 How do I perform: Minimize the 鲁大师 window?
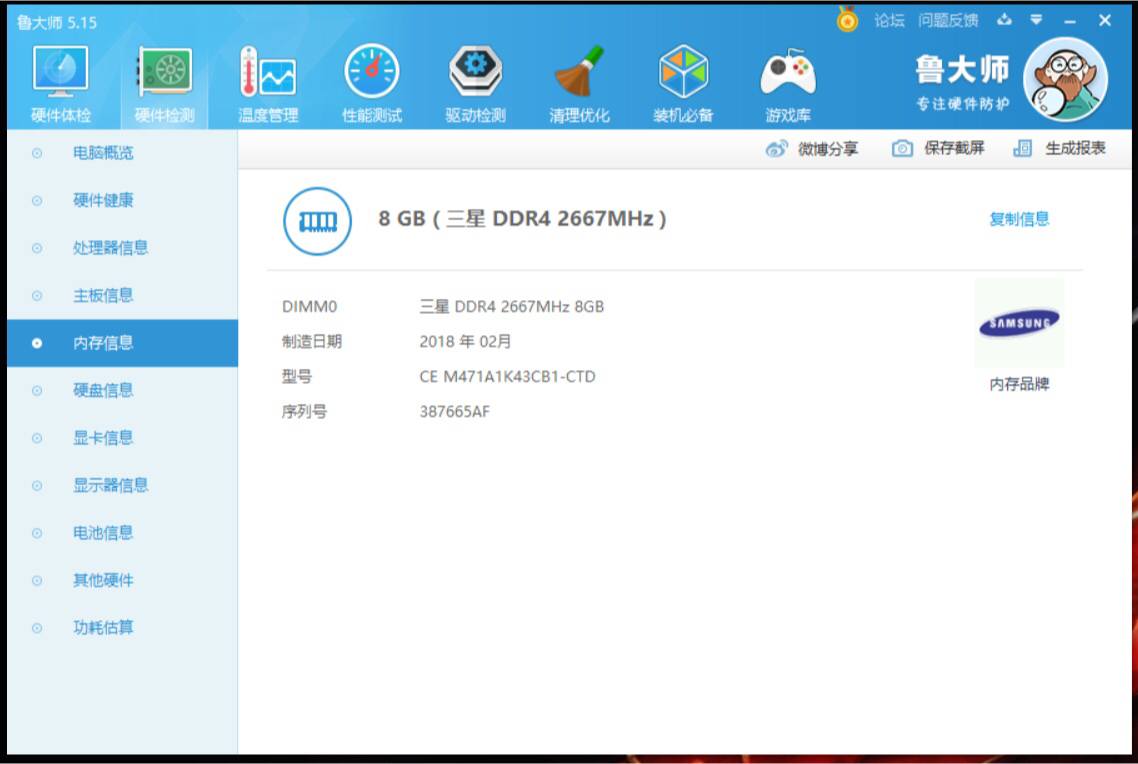point(1070,21)
